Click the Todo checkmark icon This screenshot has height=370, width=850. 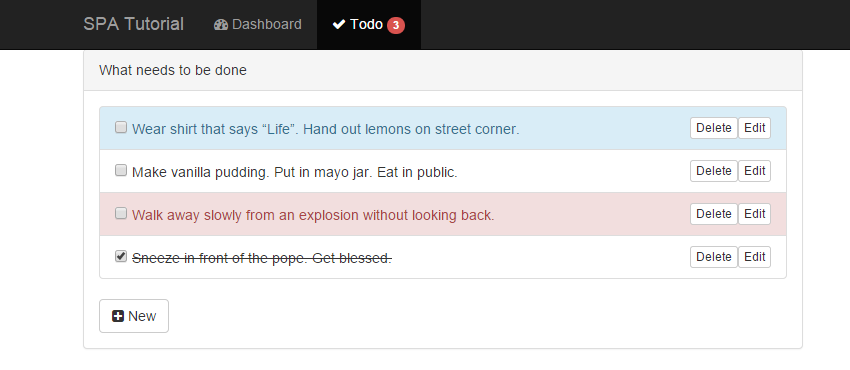pyautogui.click(x=339, y=24)
